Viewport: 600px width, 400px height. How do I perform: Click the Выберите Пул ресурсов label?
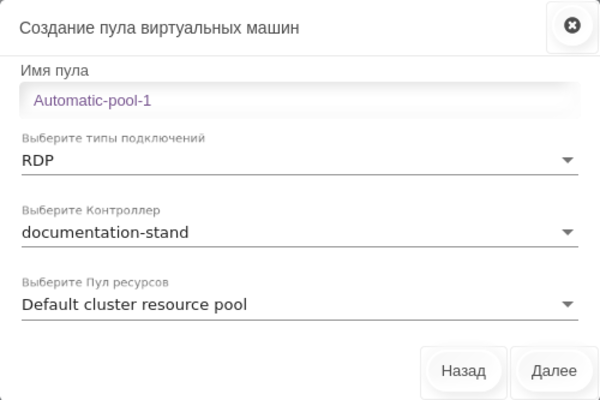[x=102, y=283]
